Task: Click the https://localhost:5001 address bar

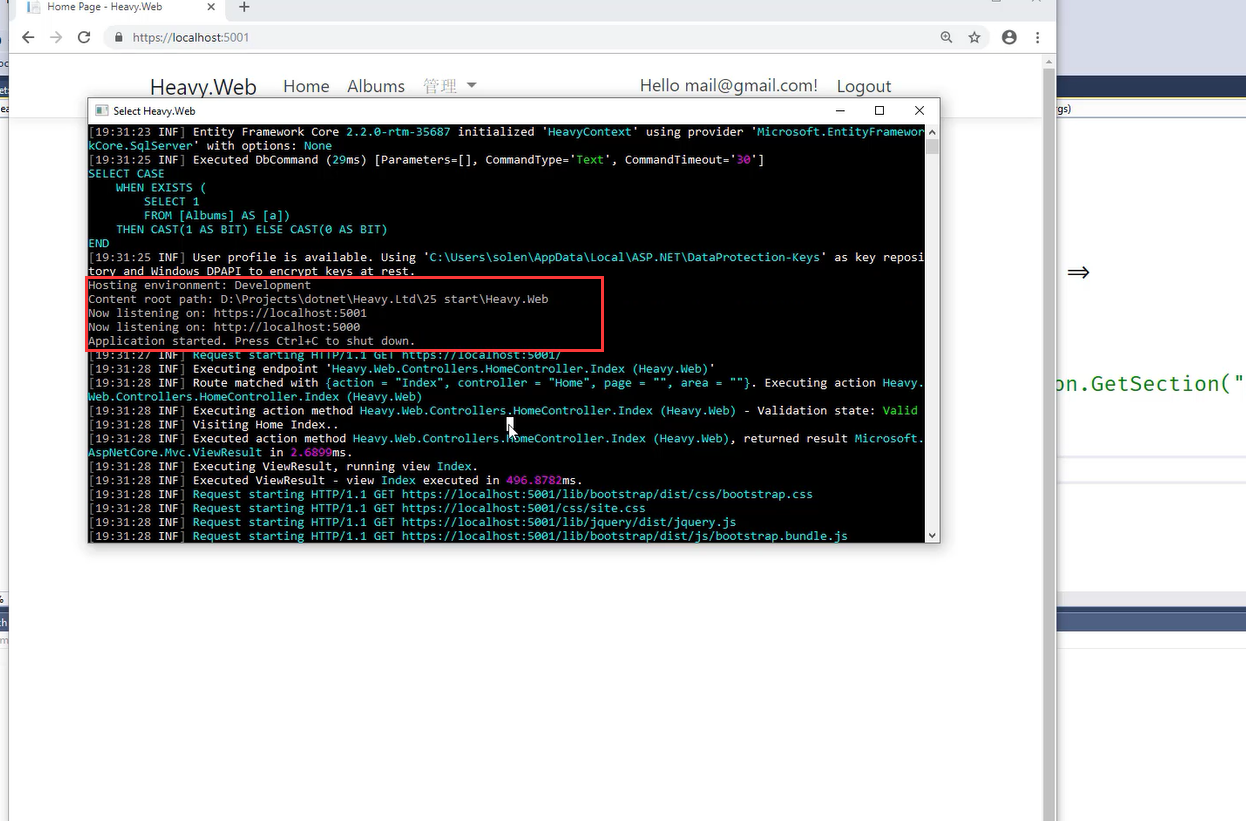Action: 500,37
